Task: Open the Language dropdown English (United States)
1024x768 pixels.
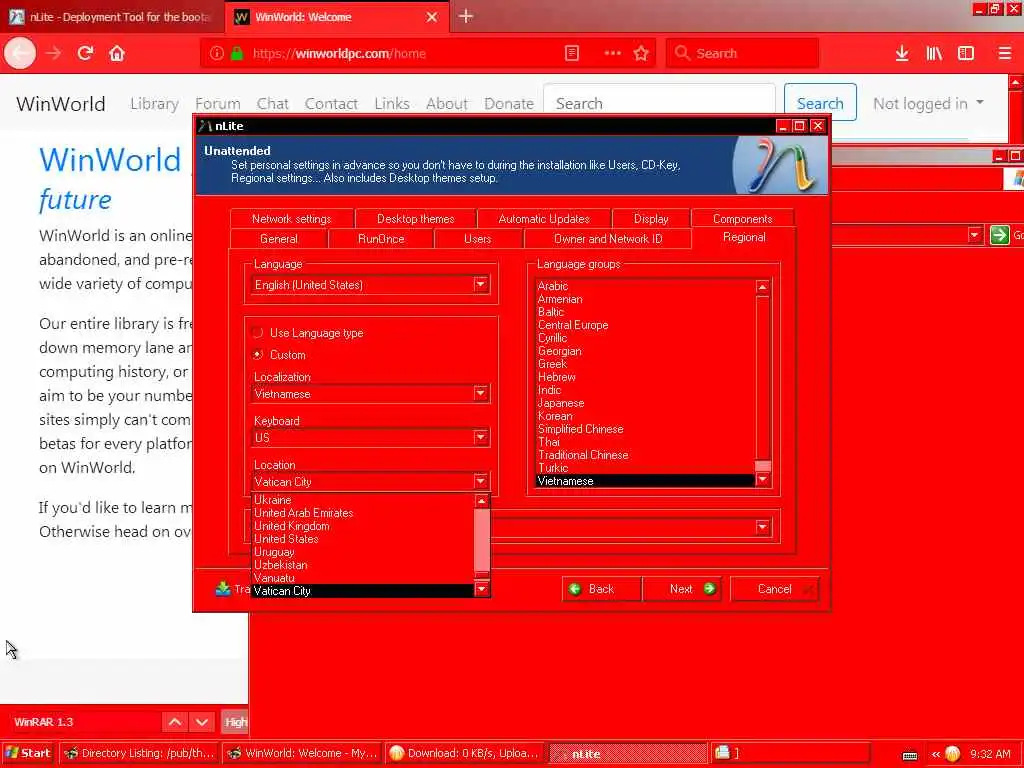Action: click(x=481, y=284)
